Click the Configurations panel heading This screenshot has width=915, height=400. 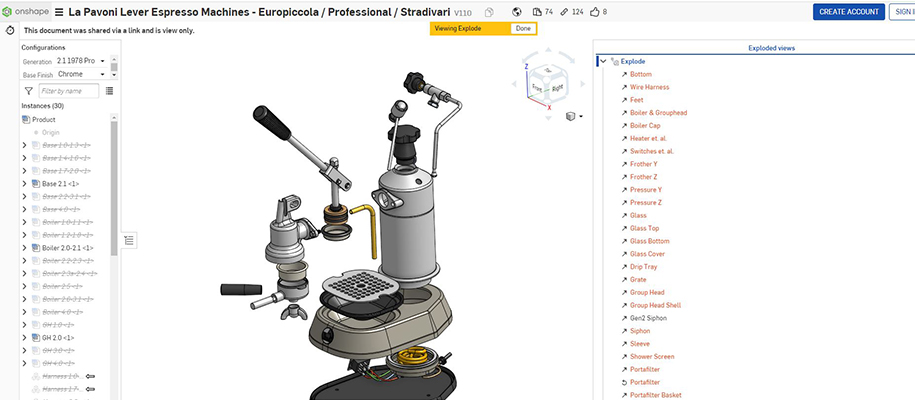coord(43,48)
